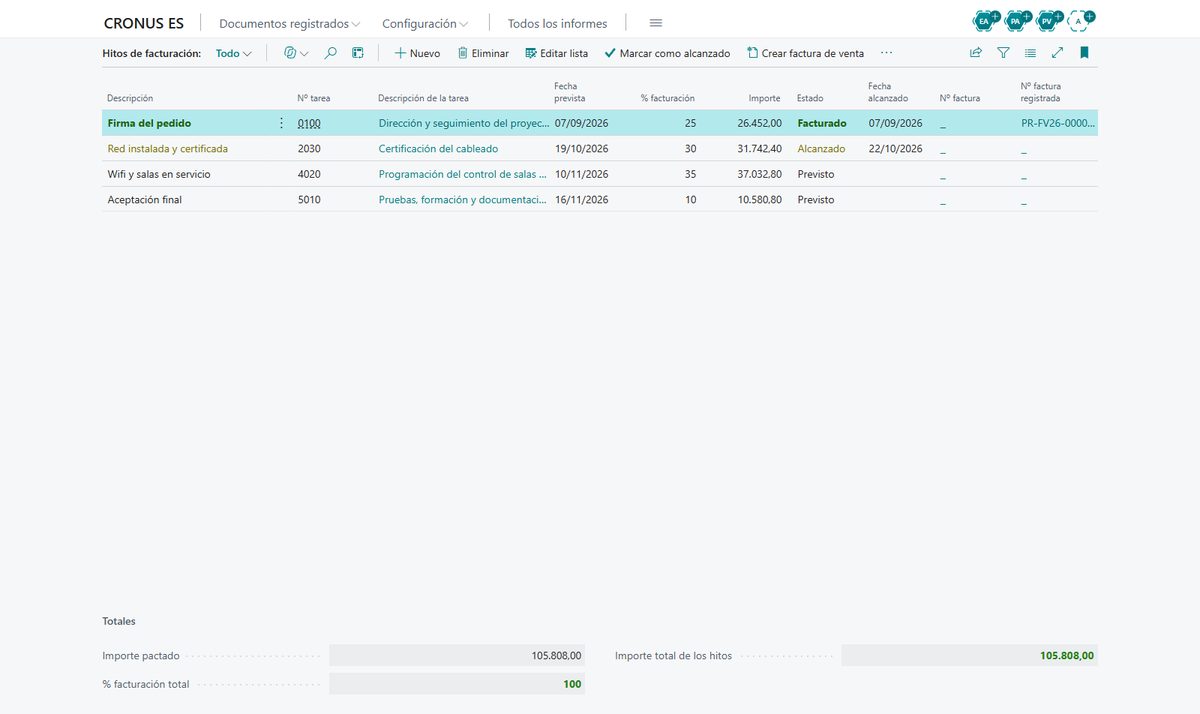Change the list layout view icon

(1030, 53)
